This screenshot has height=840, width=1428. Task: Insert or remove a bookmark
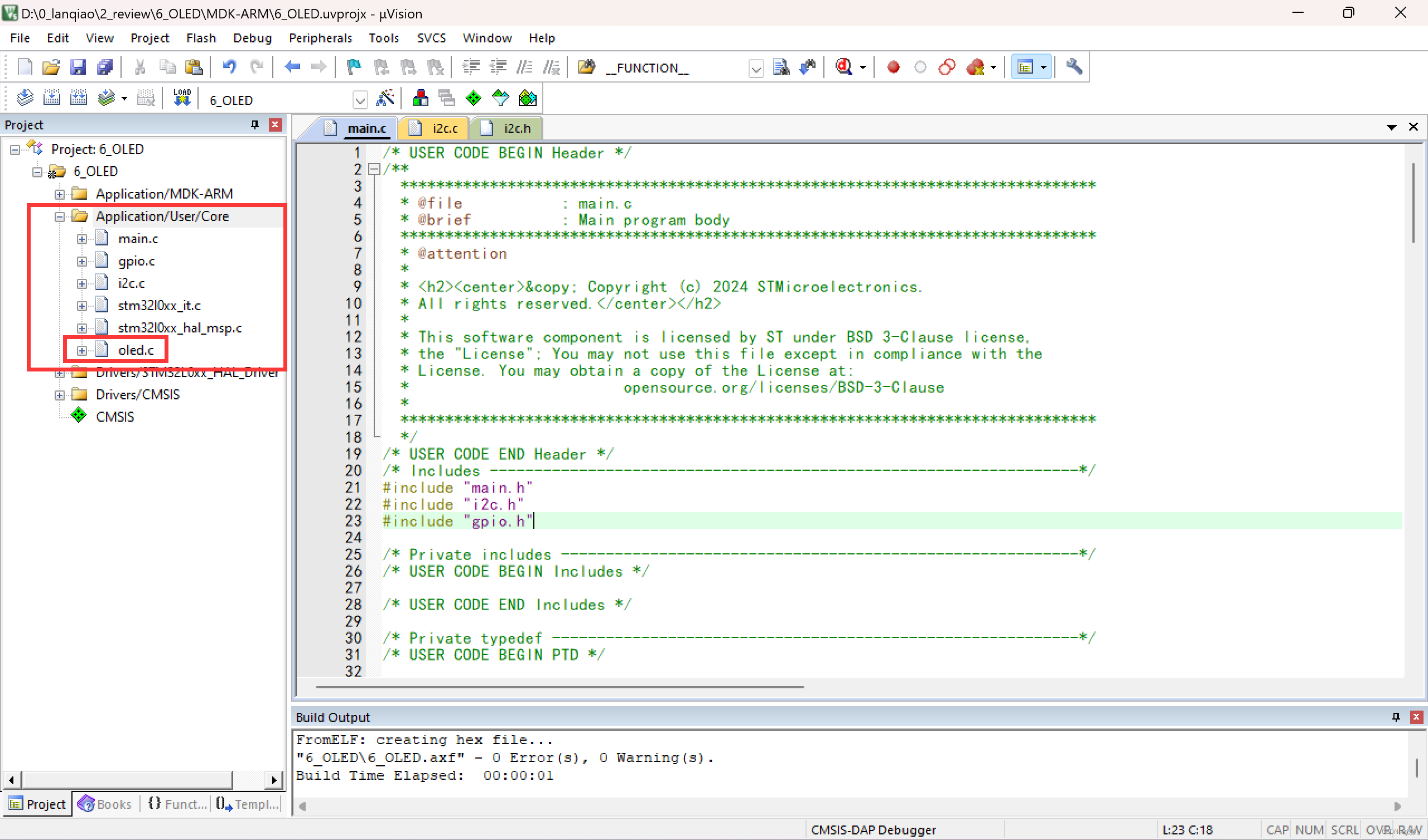pyautogui.click(x=354, y=67)
